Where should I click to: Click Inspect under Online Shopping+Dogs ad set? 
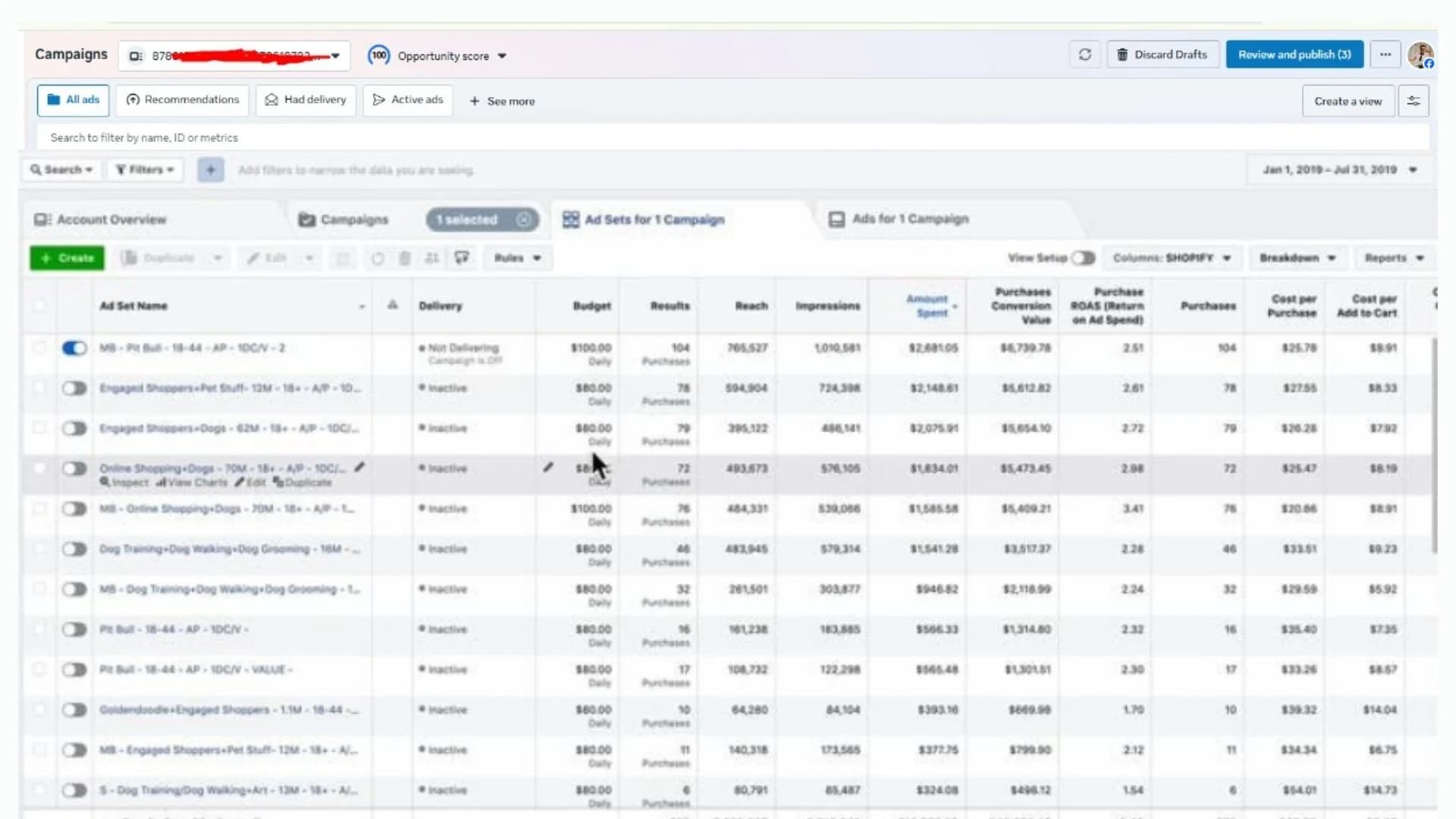pos(125,482)
